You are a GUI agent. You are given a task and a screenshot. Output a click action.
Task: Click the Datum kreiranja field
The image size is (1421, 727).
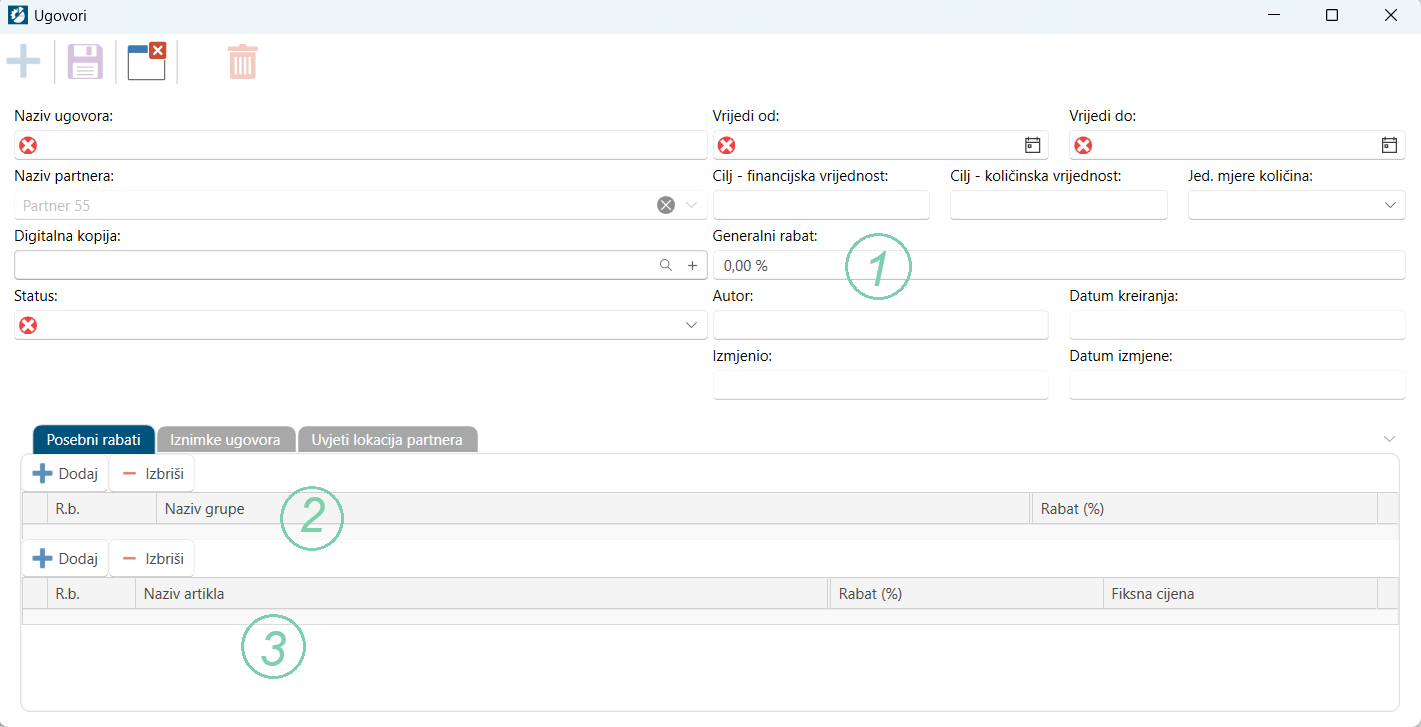1237,325
